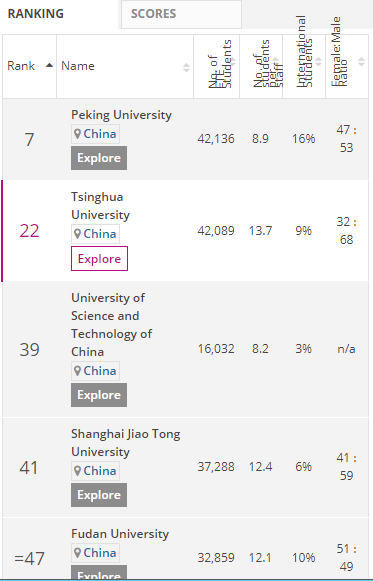Switch to the SCORES tab
Image resolution: width=373 pixels, height=581 pixels.
point(181,14)
